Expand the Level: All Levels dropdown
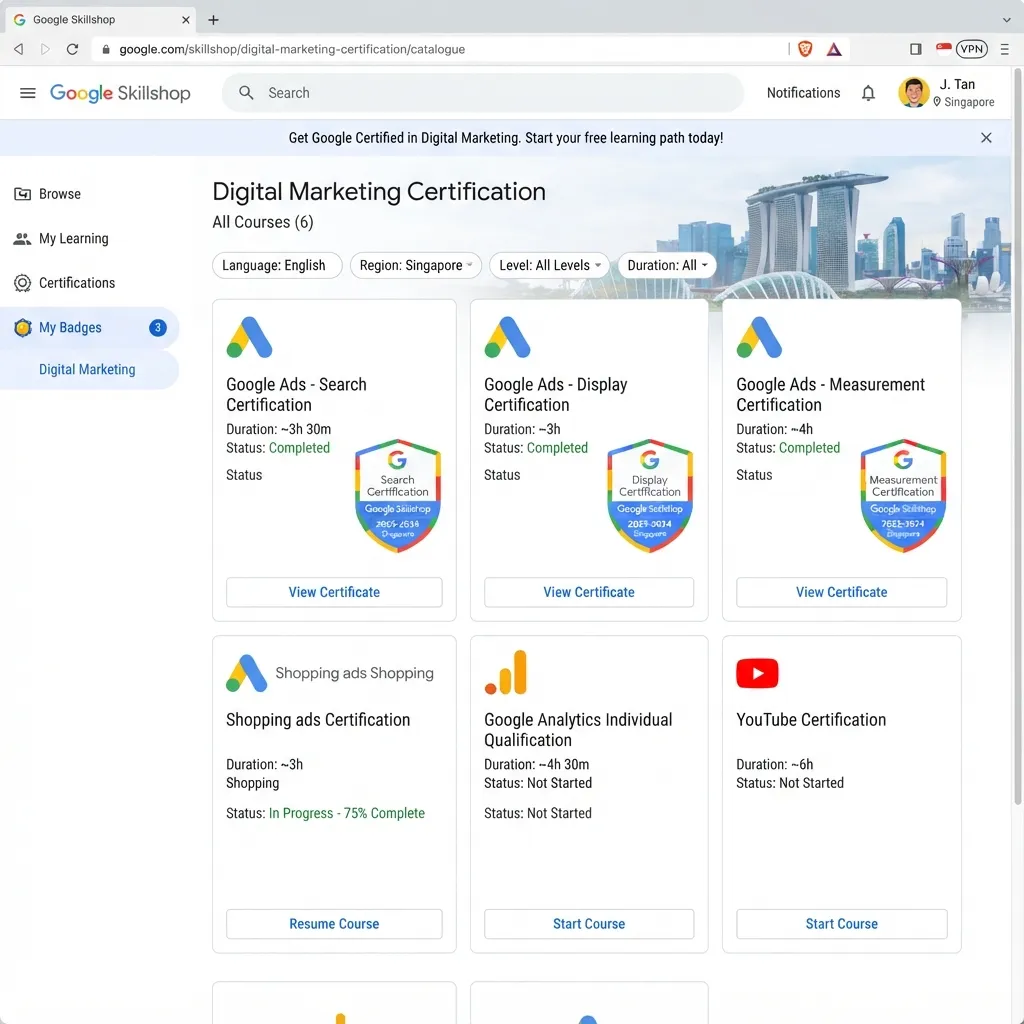The height and width of the screenshot is (1024, 1024). 549,265
